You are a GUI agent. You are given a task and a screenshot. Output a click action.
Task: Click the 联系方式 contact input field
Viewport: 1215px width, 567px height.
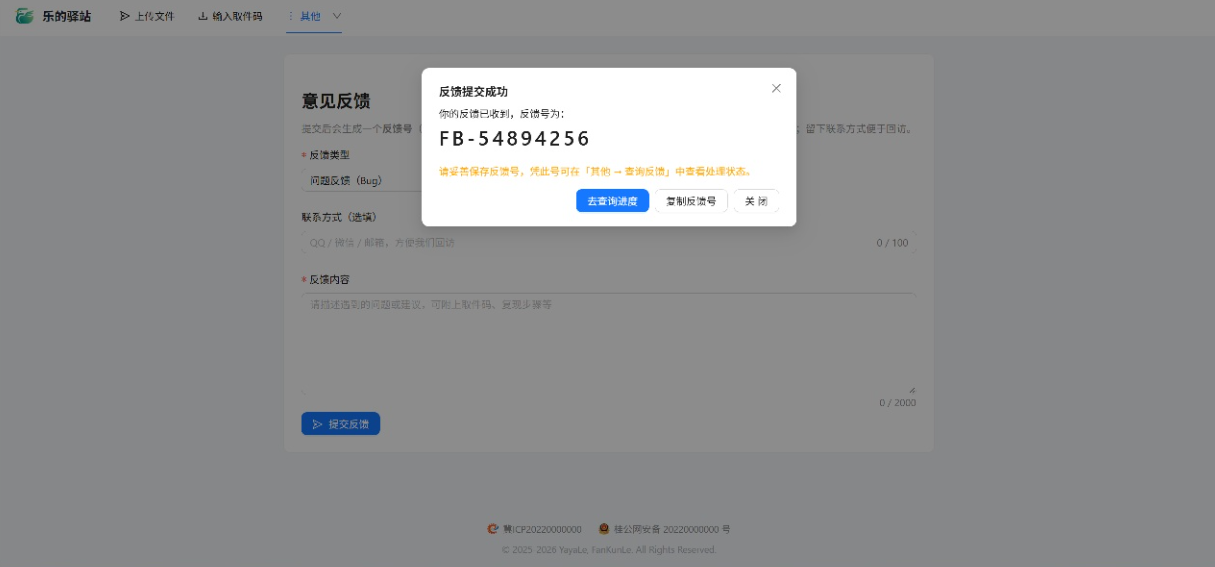608,242
